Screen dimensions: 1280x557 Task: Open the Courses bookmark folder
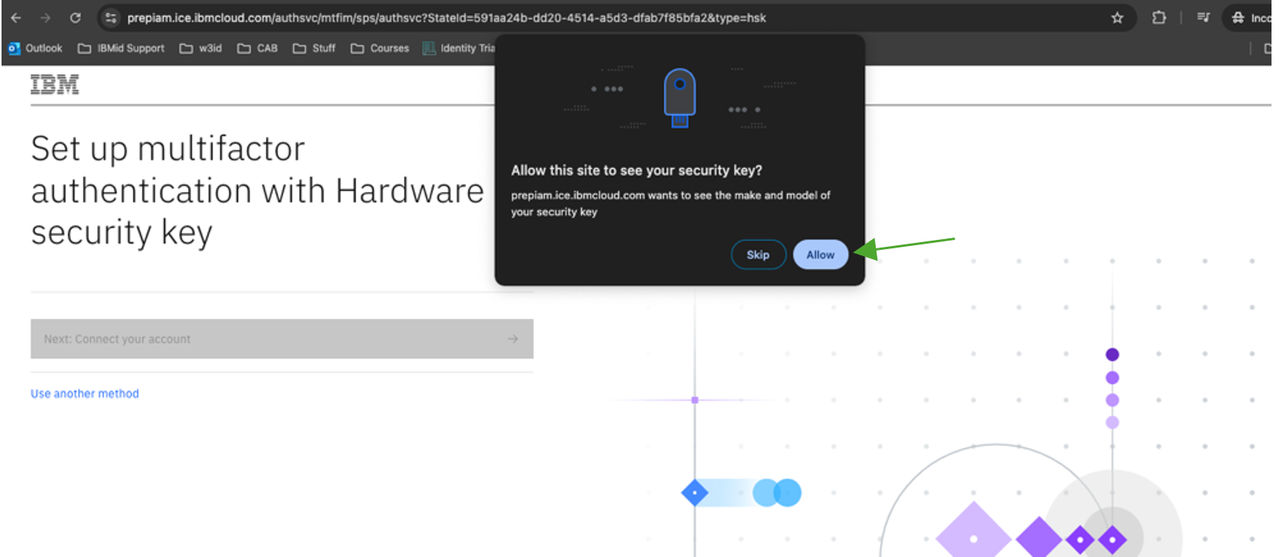(380, 48)
